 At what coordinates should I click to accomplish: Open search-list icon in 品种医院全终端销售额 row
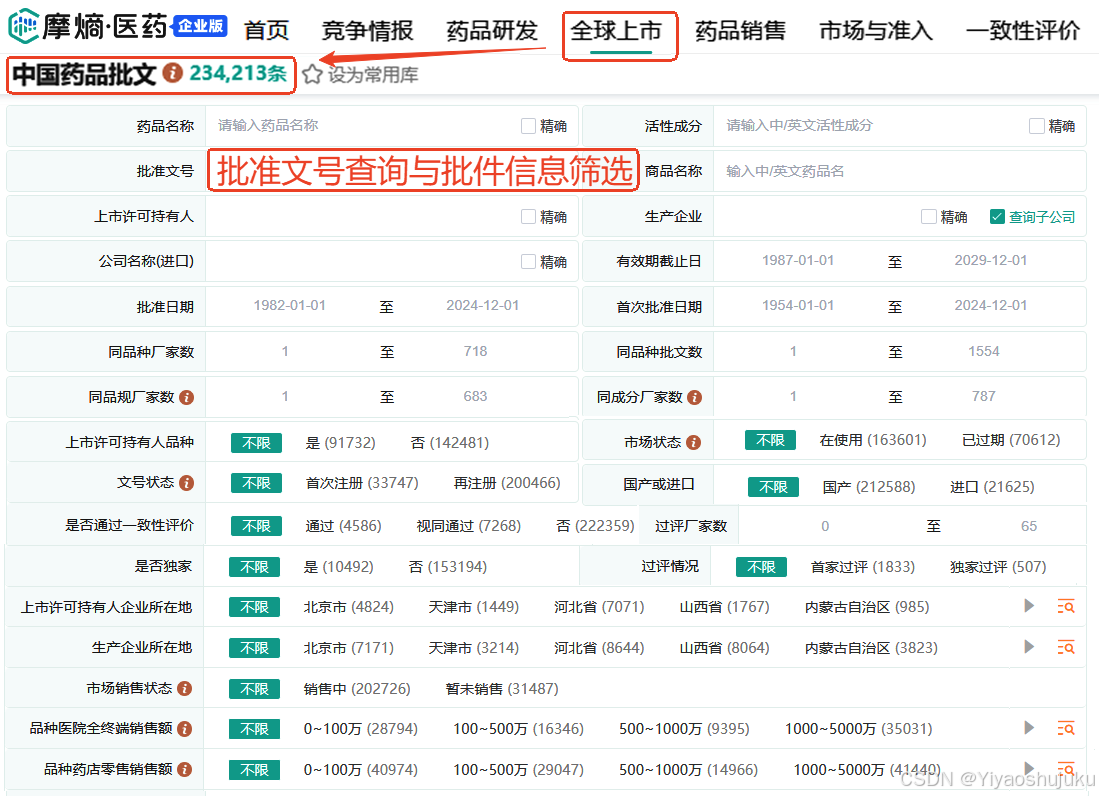(x=1065, y=729)
